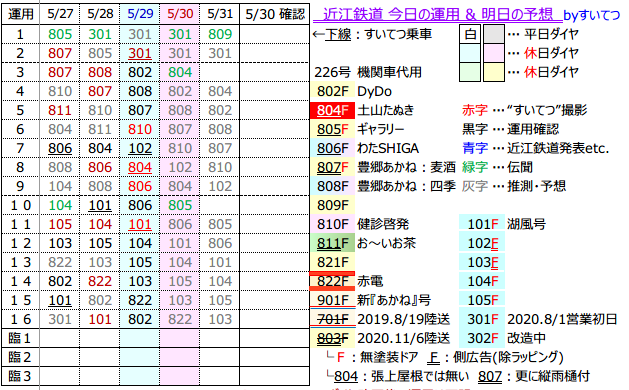Screen dimensions: 629x390
Task: Select the 802F DyDo legend cell
Action: click(333, 91)
